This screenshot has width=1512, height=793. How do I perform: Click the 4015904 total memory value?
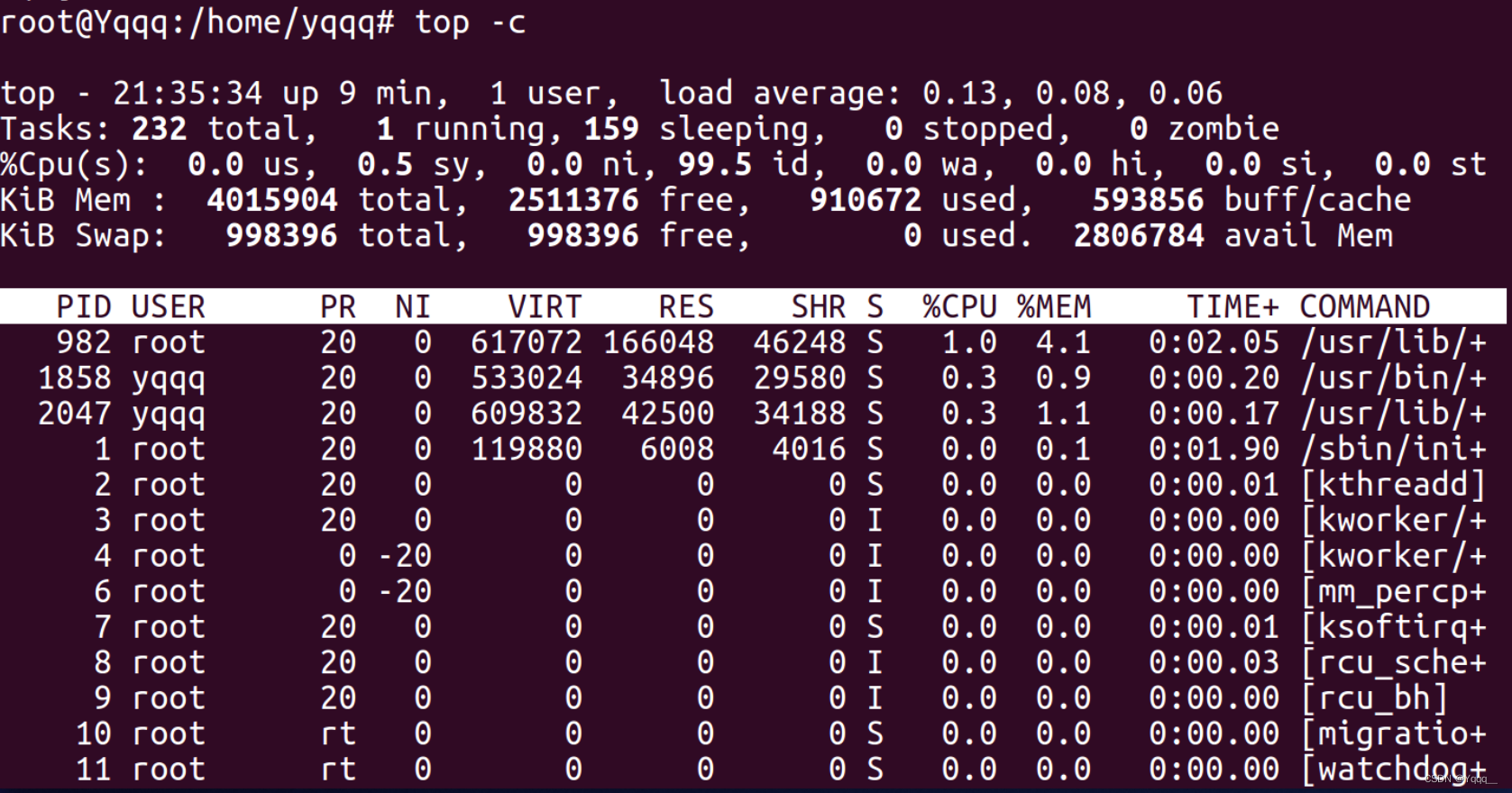[272, 200]
